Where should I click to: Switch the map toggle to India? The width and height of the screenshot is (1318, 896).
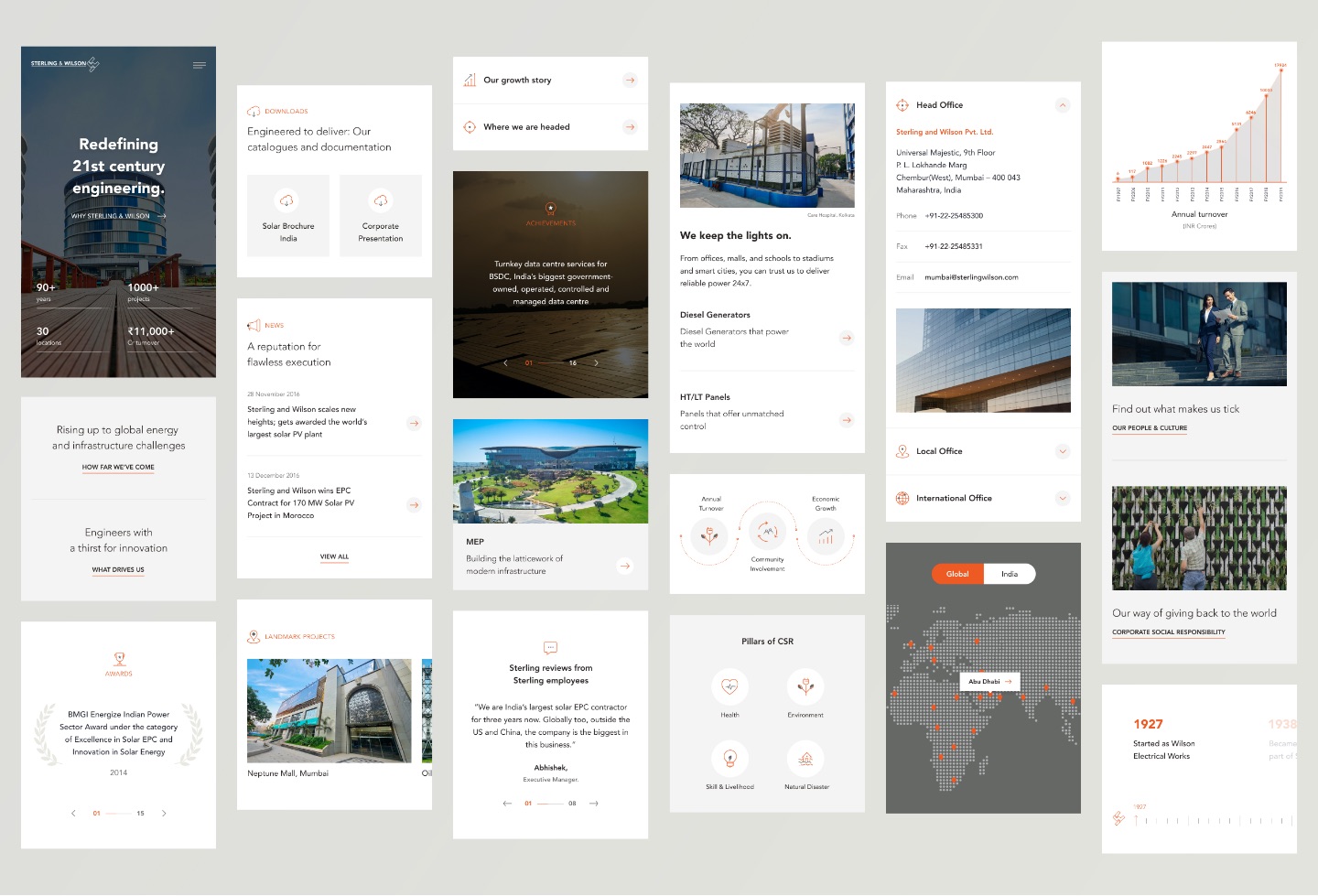(x=1010, y=574)
